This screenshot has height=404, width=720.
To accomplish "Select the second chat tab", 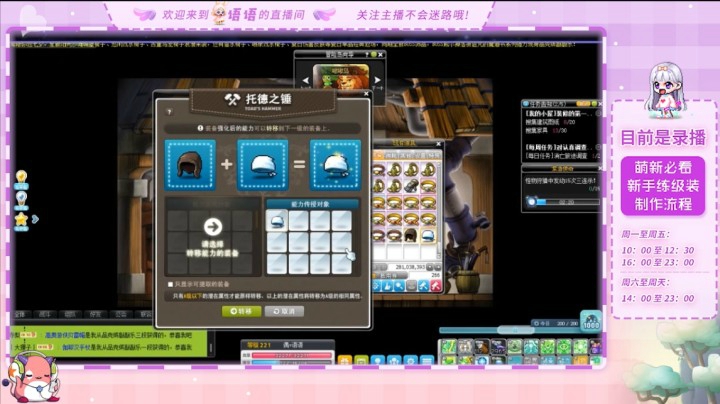I will pos(45,314).
